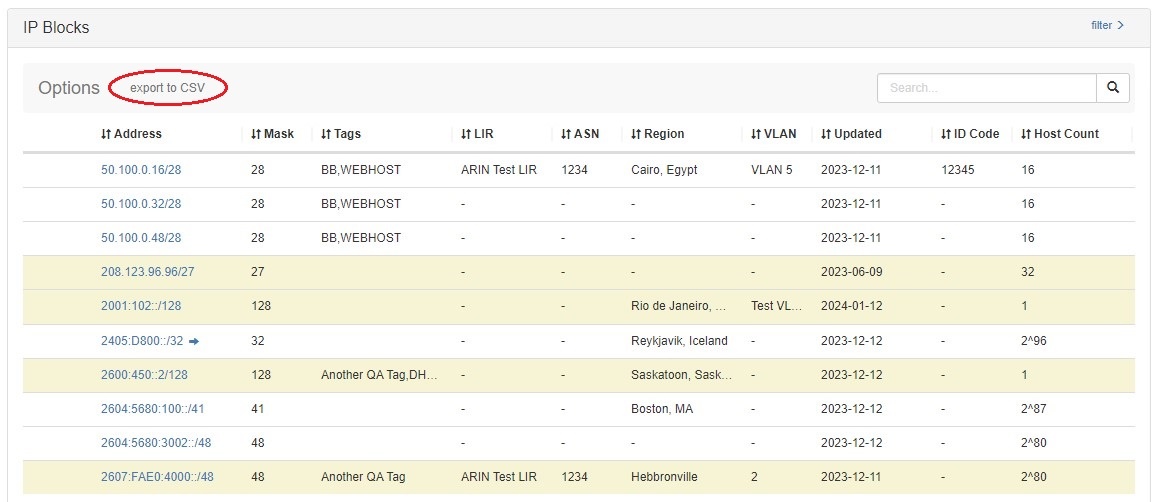Focus the Search input field
This screenshot has width=1158, height=502.
pyautogui.click(x=986, y=88)
